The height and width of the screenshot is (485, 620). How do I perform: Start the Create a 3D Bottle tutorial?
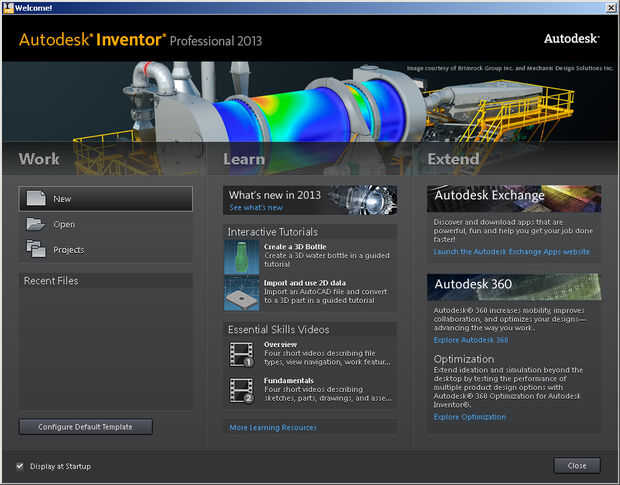click(x=295, y=247)
